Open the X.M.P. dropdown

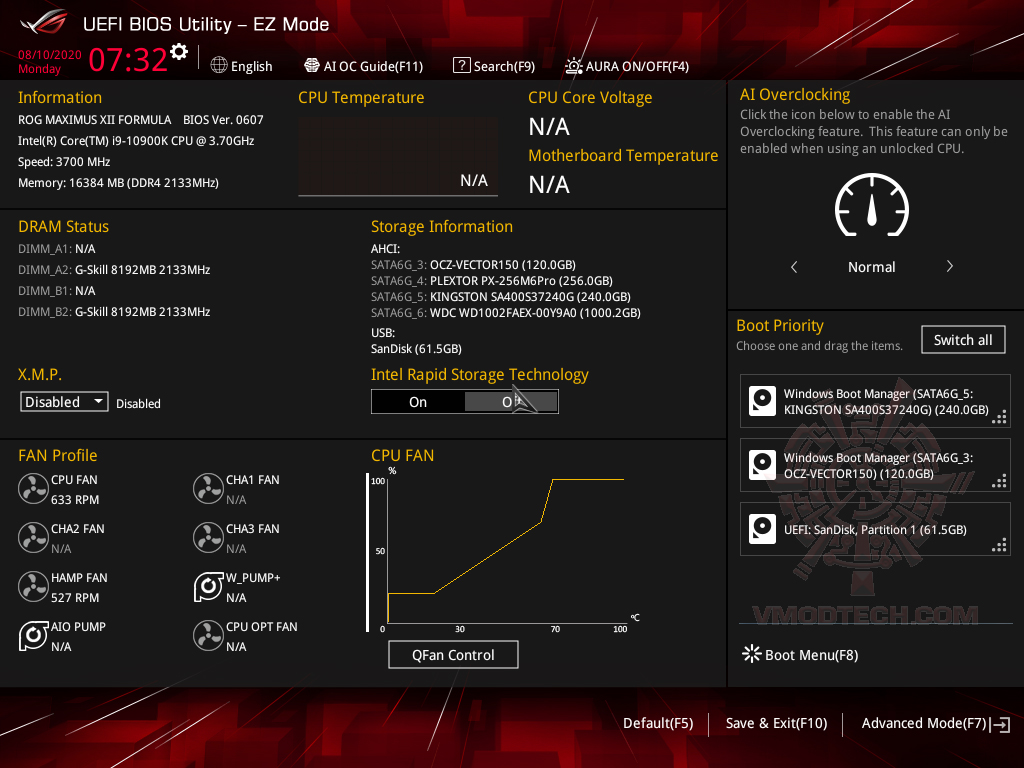click(x=64, y=401)
